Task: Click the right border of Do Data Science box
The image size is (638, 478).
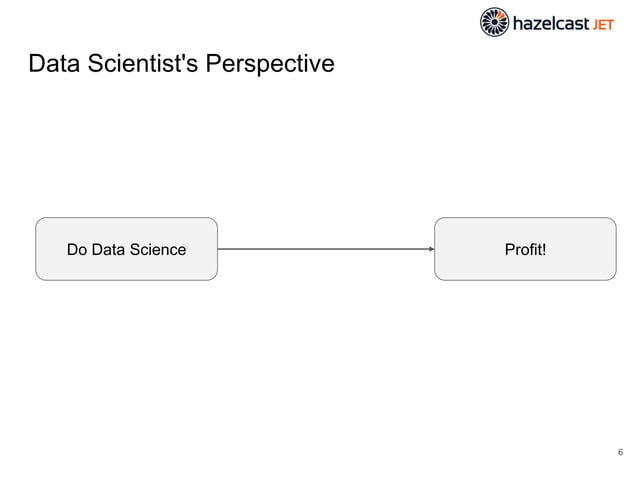Action: pyautogui.click(x=218, y=249)
